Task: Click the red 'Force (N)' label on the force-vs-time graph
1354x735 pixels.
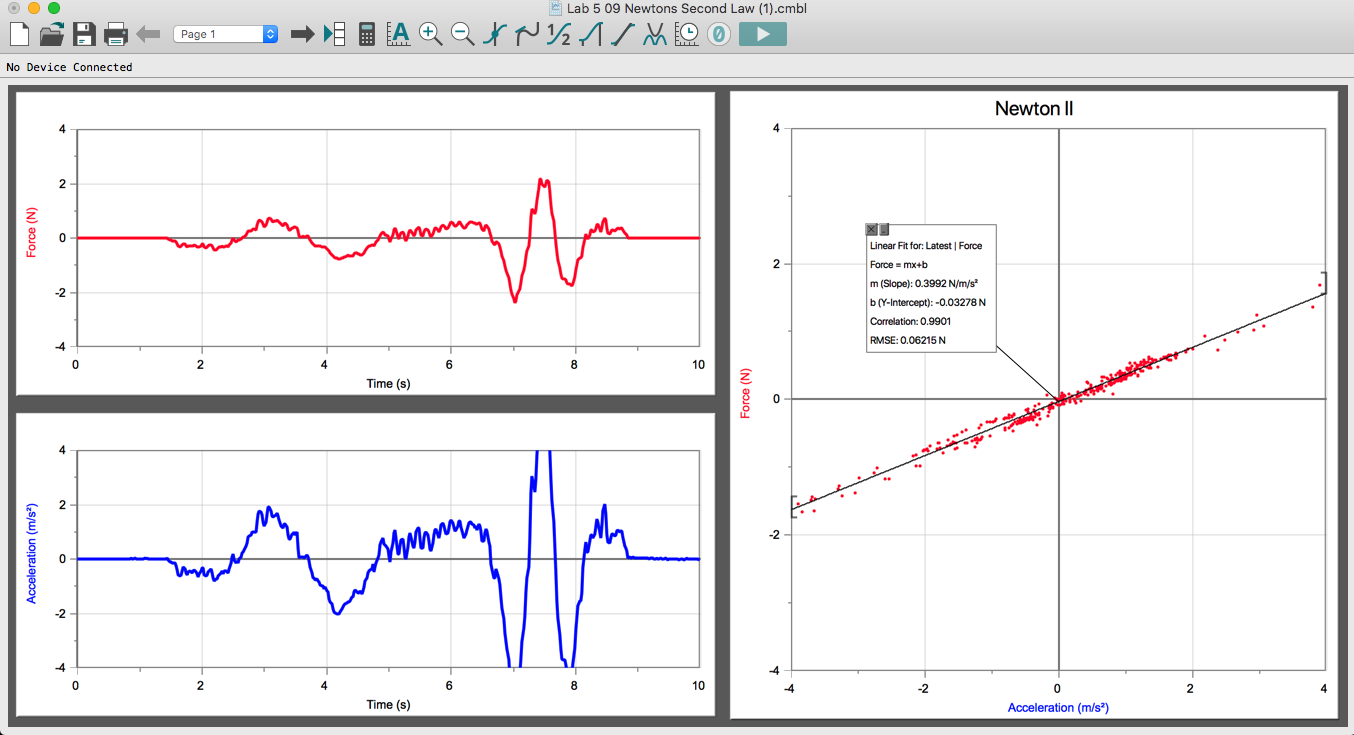Action: pos(32,232)
